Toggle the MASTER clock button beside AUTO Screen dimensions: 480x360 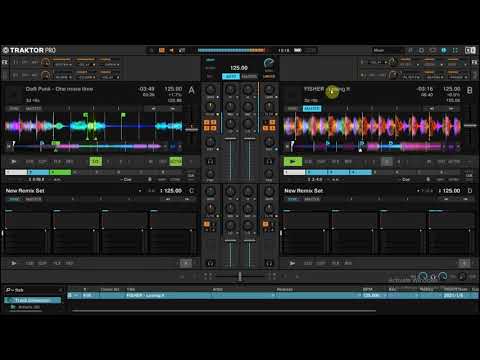[249, 76]
